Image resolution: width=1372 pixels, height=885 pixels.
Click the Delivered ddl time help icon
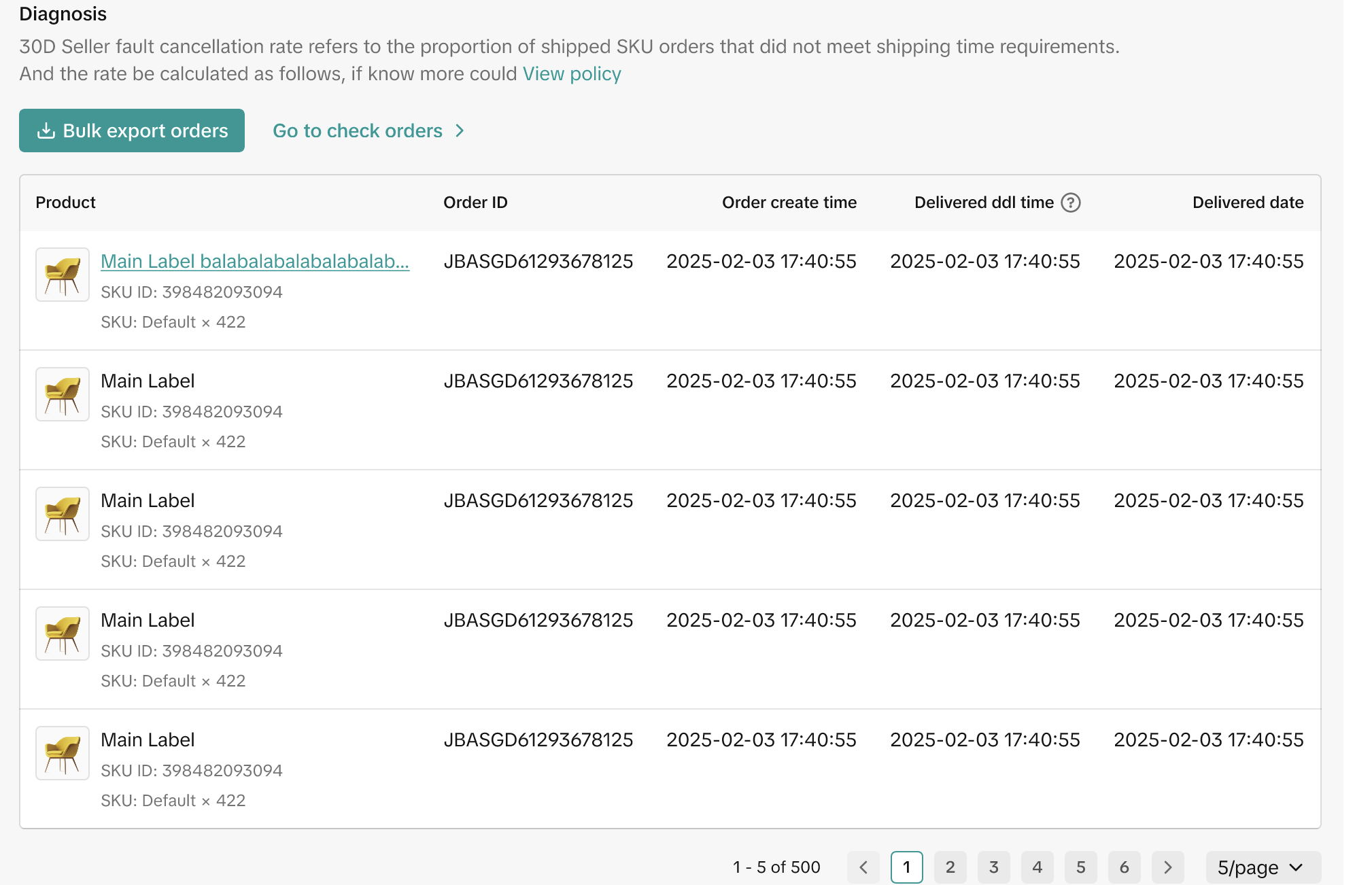click(x=1070, y=203)
